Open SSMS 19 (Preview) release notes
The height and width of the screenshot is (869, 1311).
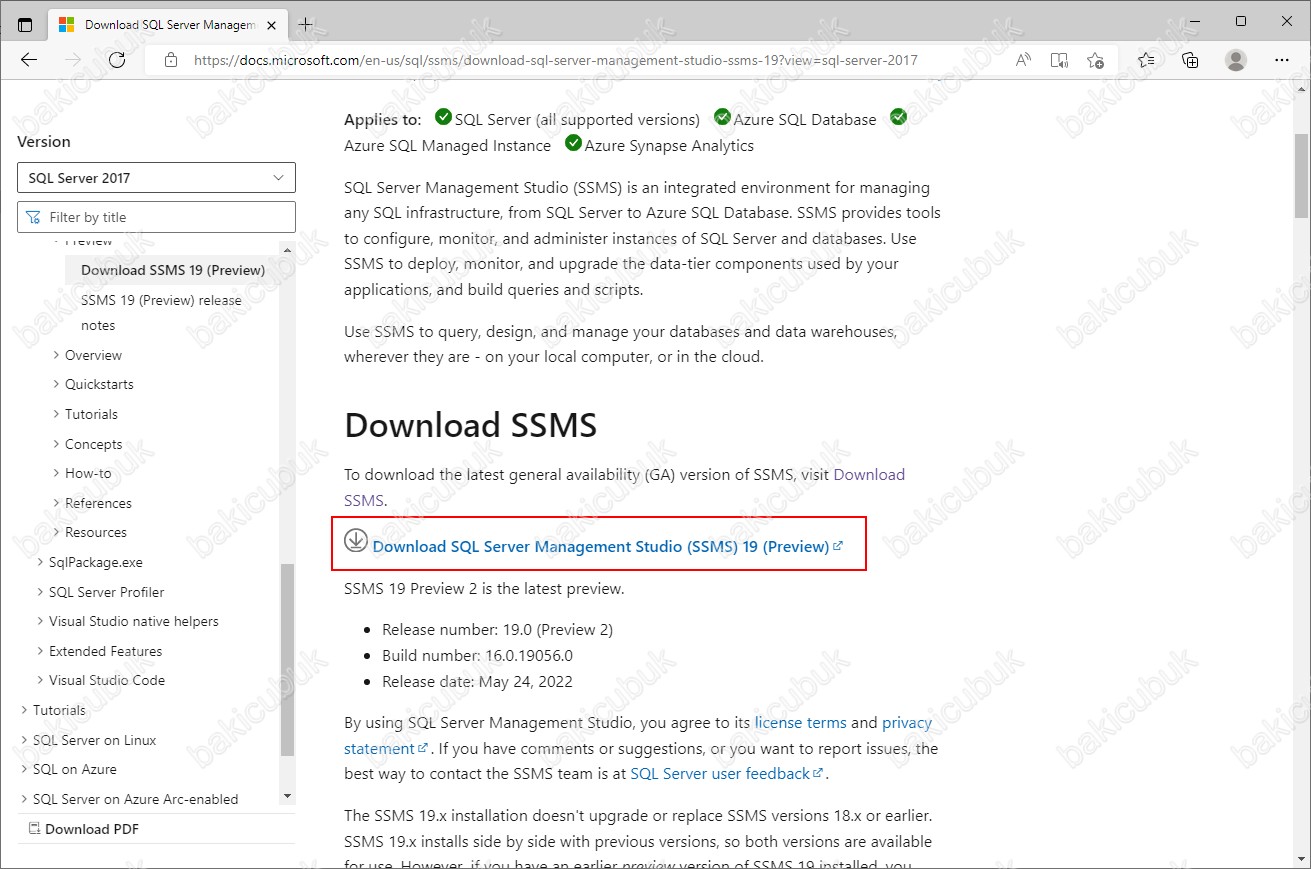(161, 312)
